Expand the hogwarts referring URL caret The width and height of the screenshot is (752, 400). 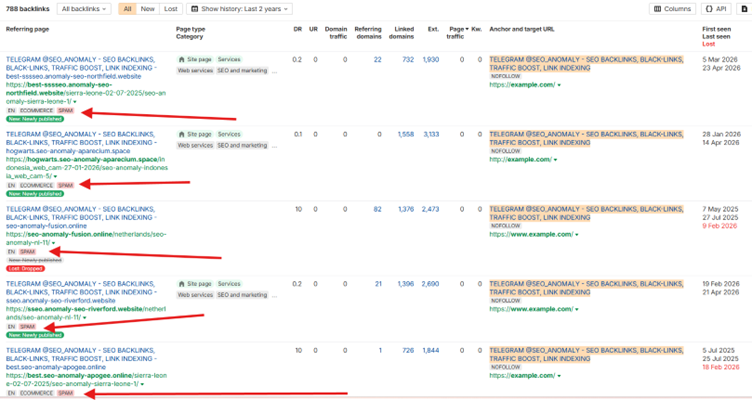click(x=55, y=176)
